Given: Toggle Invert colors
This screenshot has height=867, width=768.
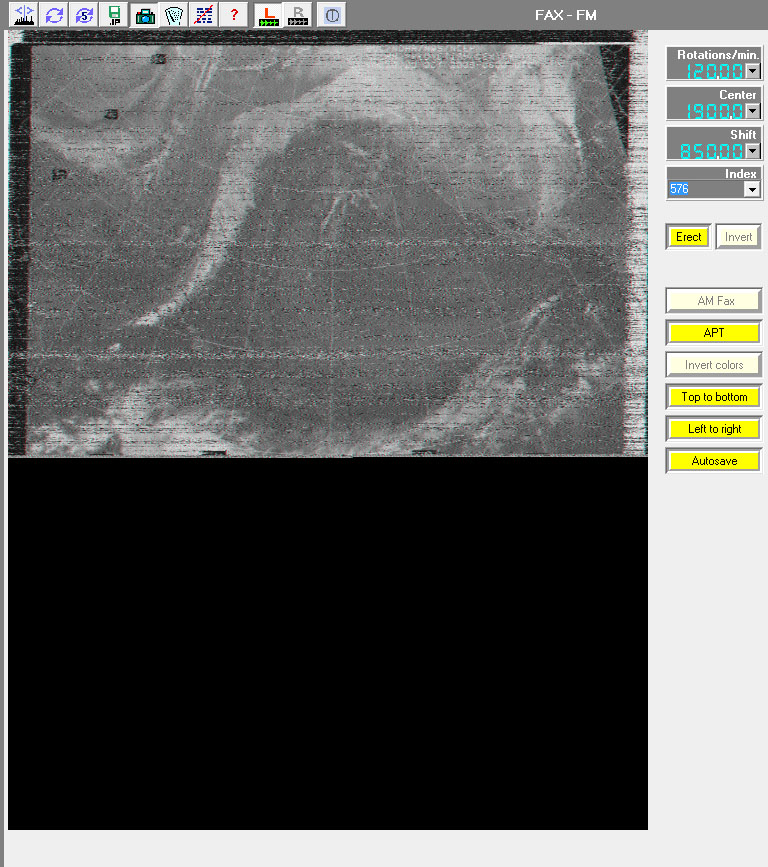Looking at the screenshot, I should (x=714, y=365).
